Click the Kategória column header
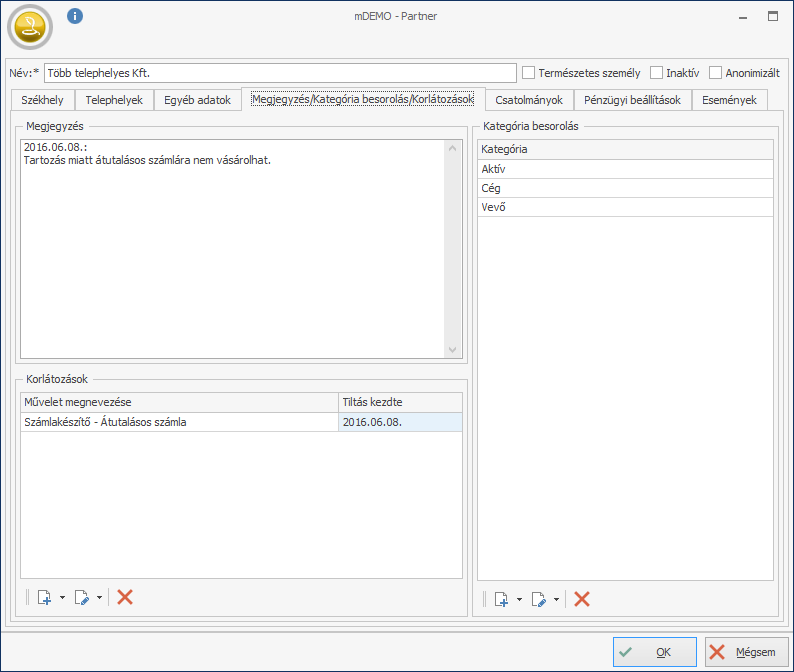The image size is (794, 672). coord(625,149)
